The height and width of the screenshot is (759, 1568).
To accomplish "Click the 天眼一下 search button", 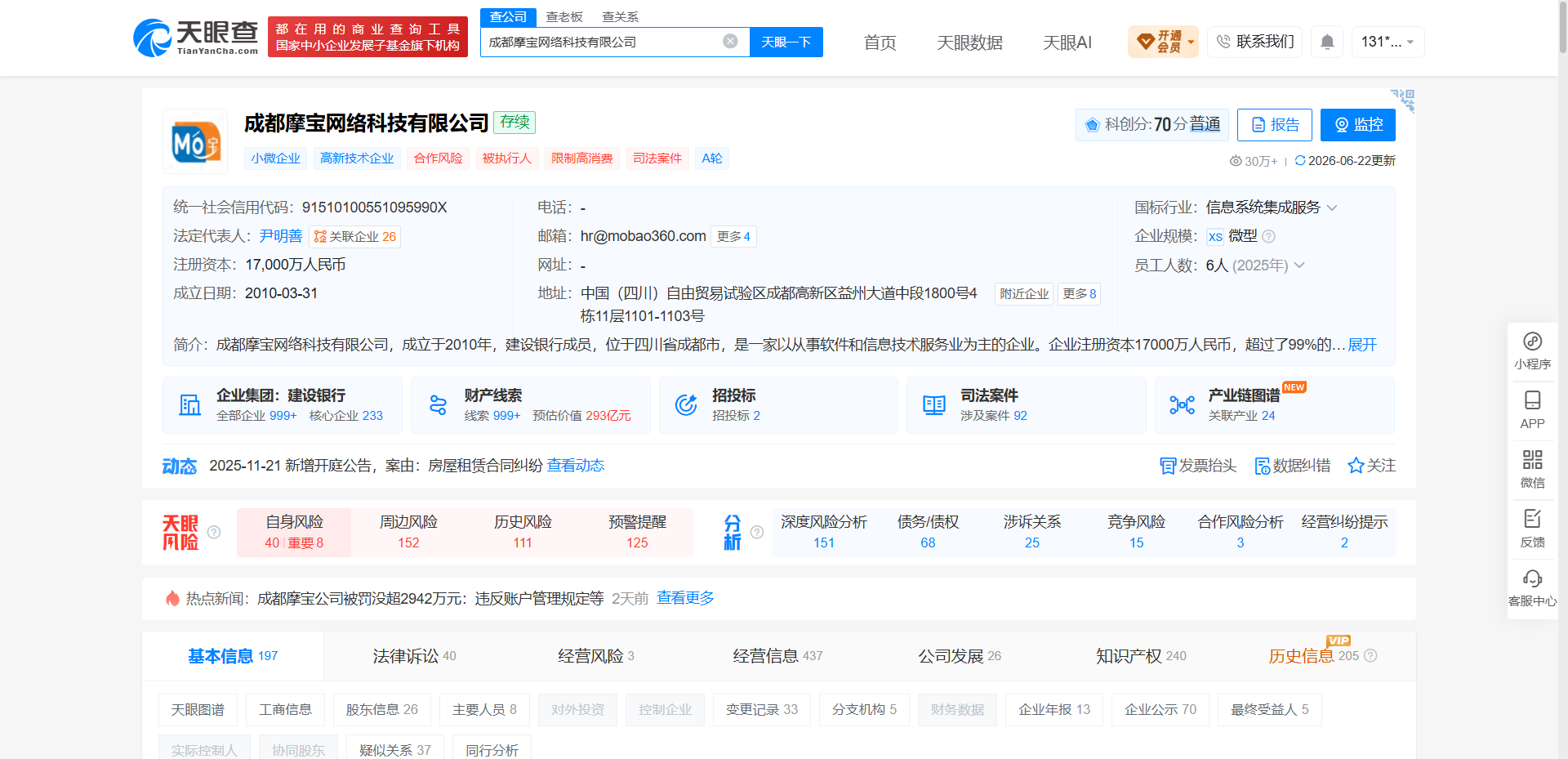I will pos(786,42).
